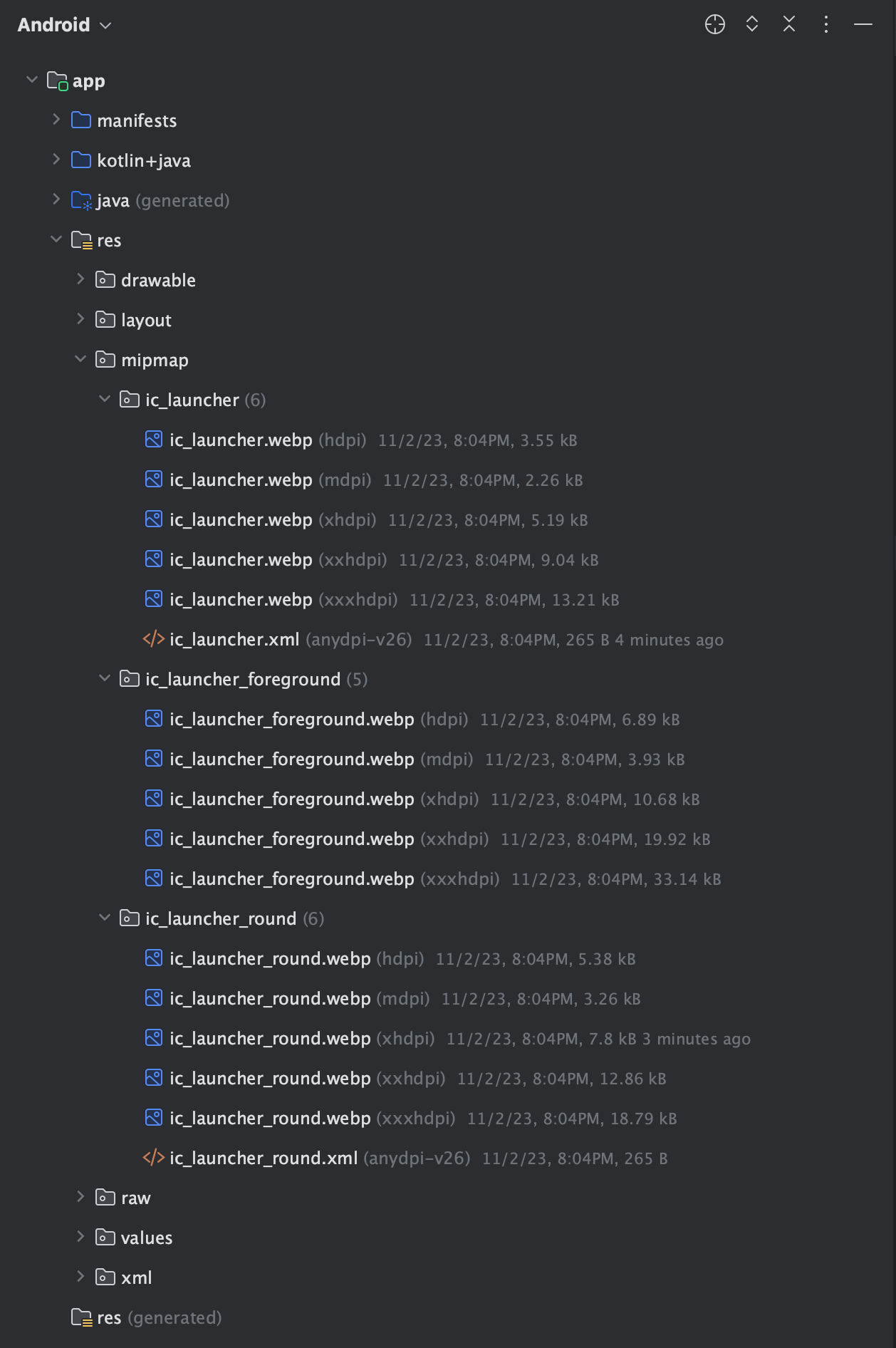Click the app module folder icon
This screenshot has height=1348, width=896.
(x=58, y=81)
